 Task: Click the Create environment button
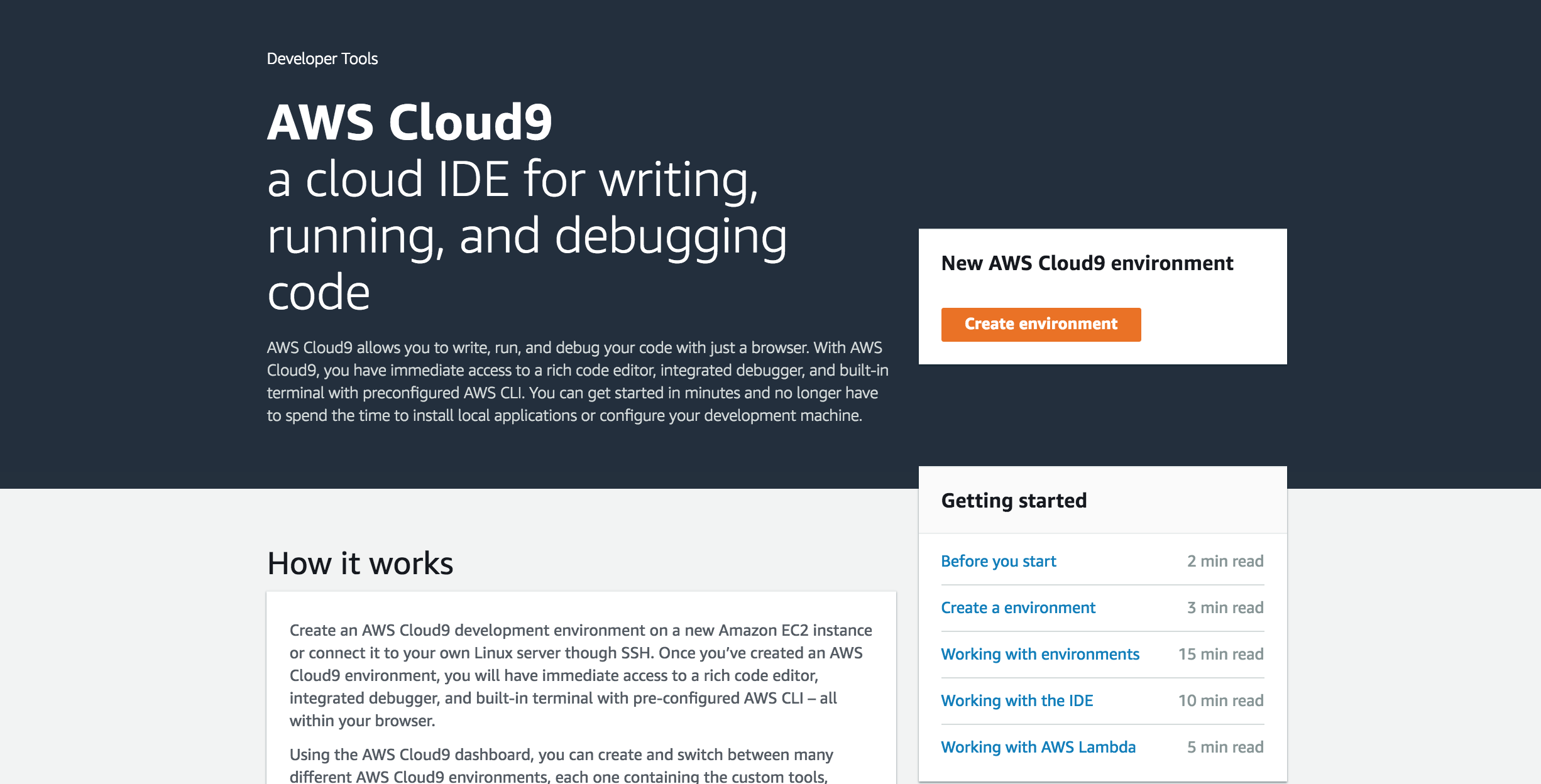(x=1041, y=324)
